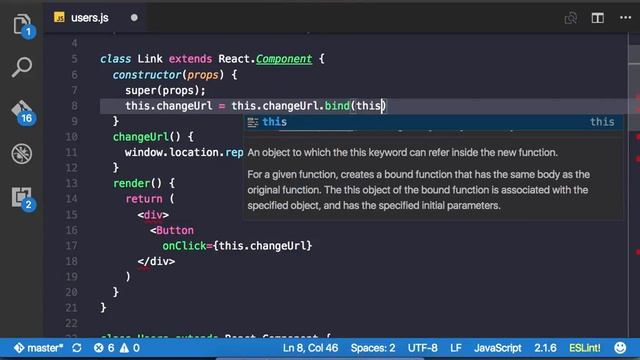Click line number 8 in gutter
Viewport: 640px width, 360px height.
click(x=74, y=106)
